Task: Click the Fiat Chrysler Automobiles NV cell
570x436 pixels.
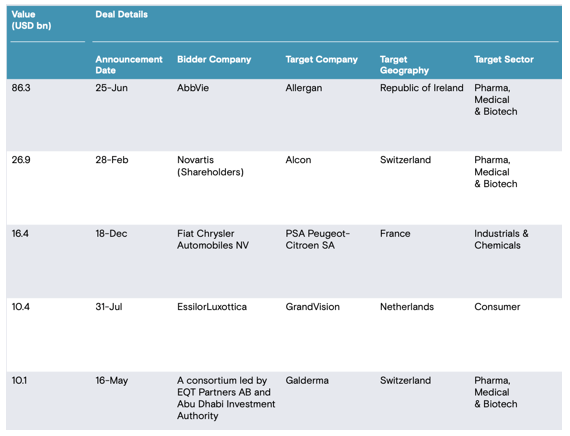Action: pos(213,239)
